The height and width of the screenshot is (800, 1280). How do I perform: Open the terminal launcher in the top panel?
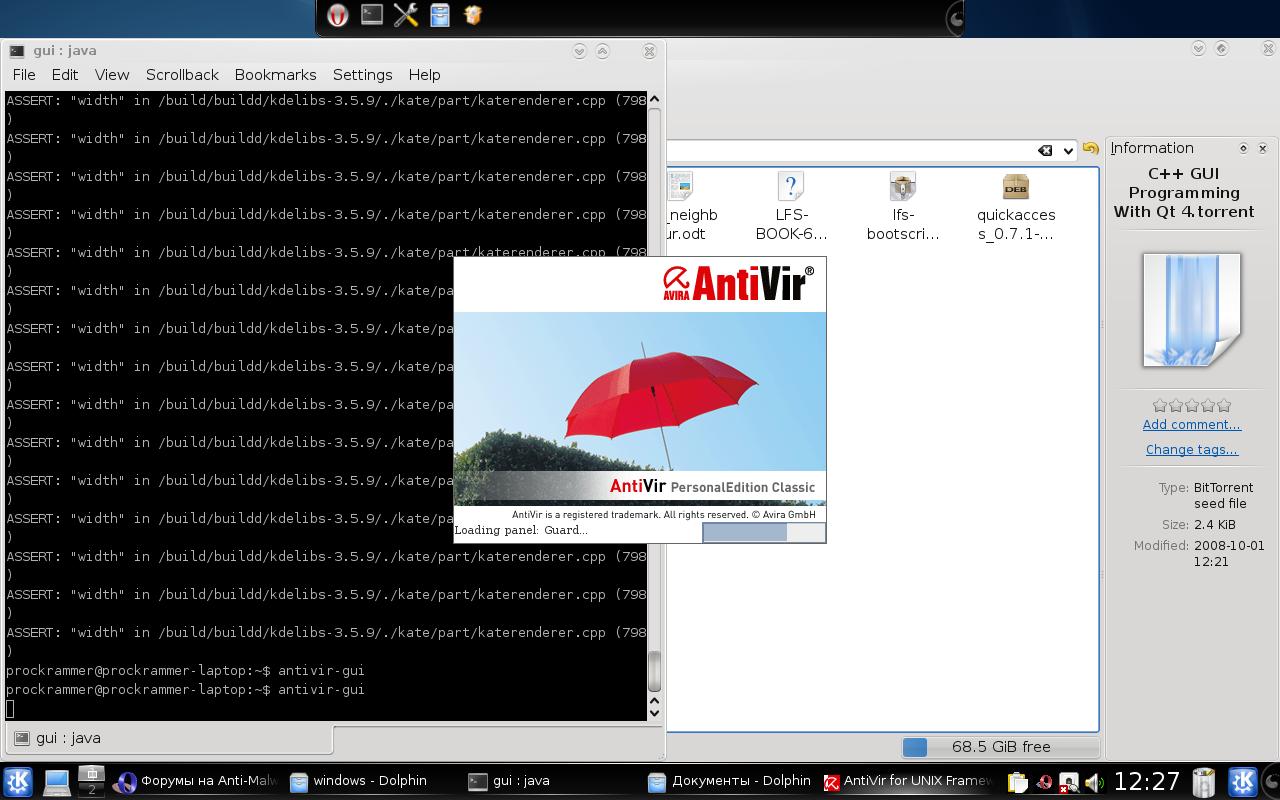(x=372, y=15)
